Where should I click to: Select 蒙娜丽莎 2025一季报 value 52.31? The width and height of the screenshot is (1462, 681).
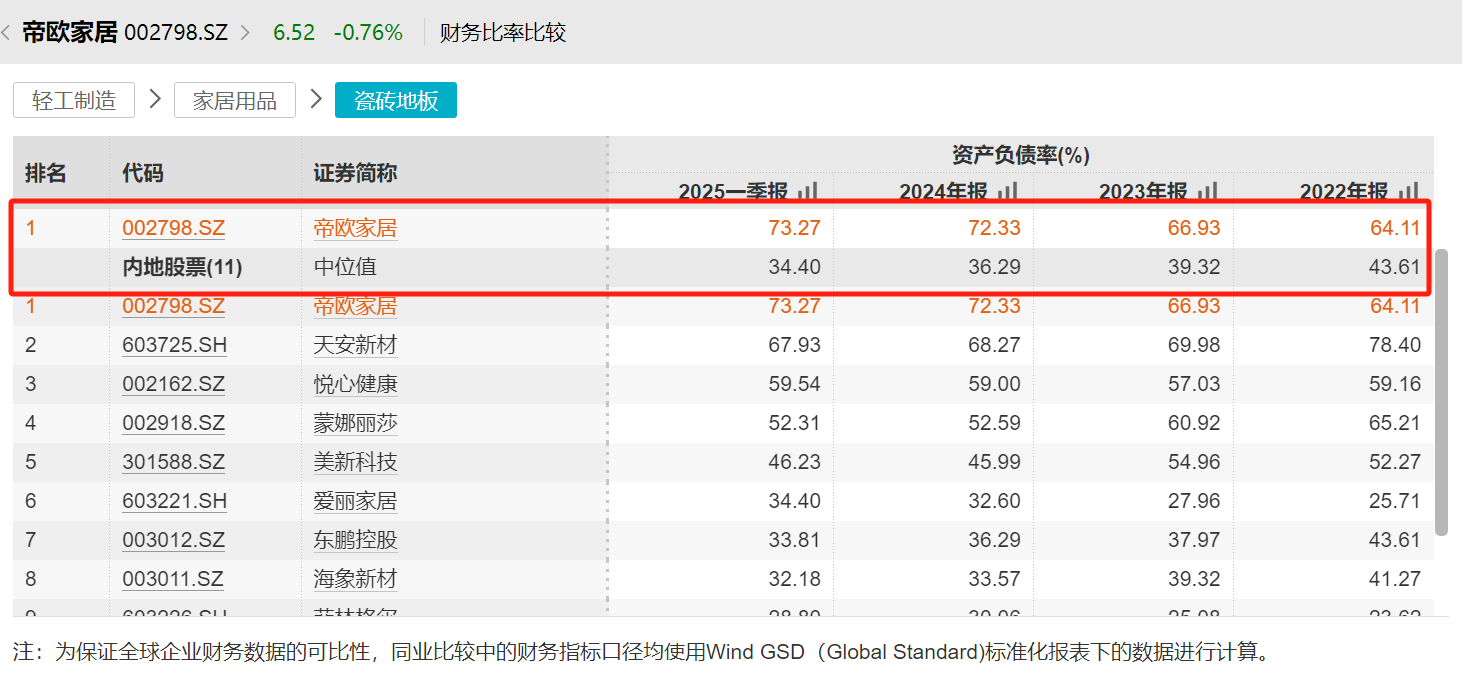tap(794, 423)
